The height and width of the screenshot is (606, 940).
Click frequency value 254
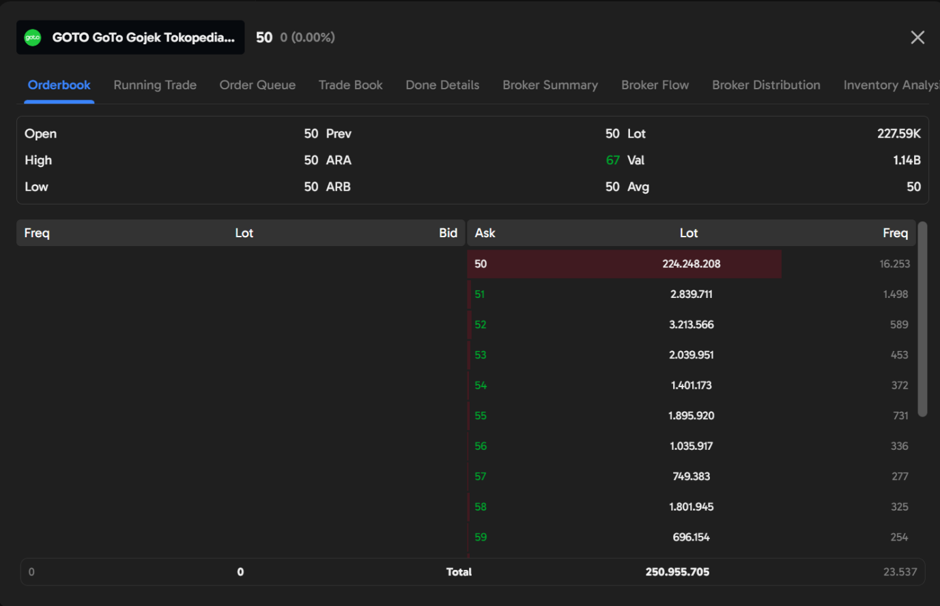(x=899, y=537)
